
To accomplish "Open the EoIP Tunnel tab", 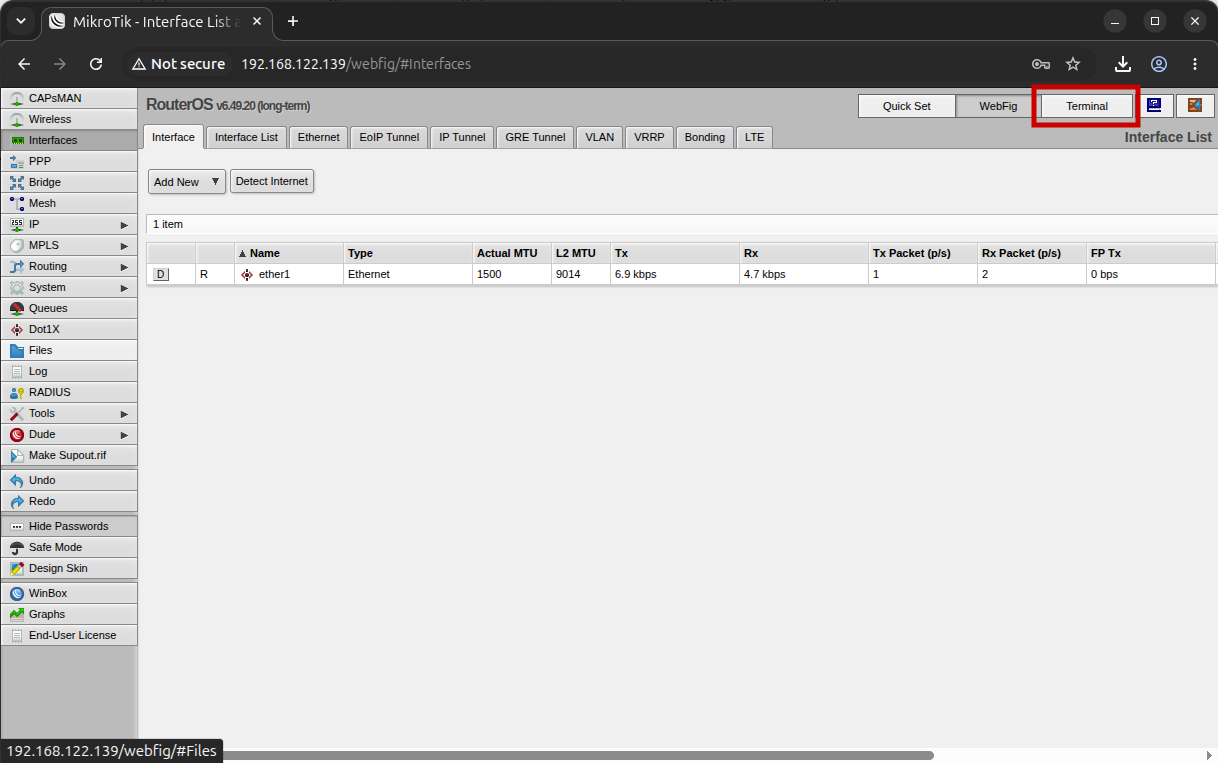I will [389, 137].
